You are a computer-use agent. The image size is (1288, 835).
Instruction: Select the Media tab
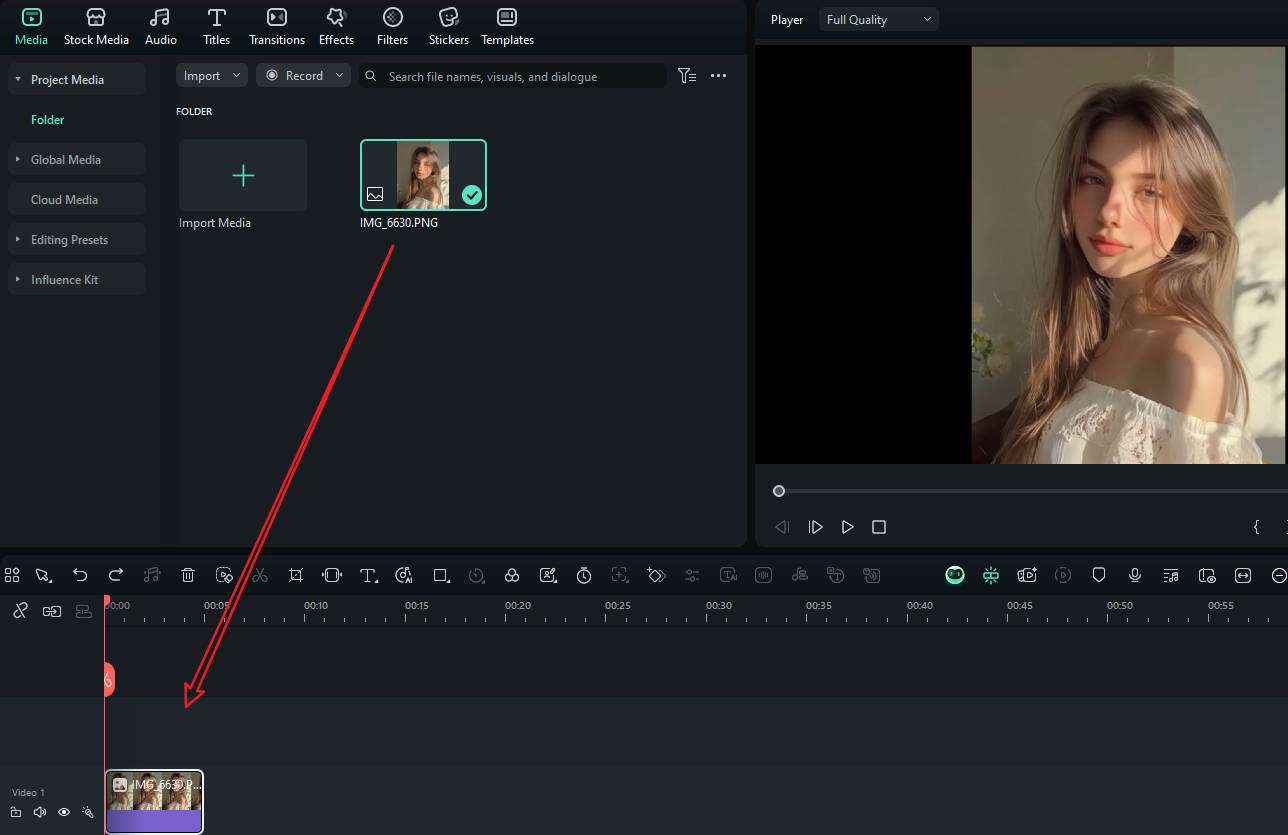click(31, 27)
